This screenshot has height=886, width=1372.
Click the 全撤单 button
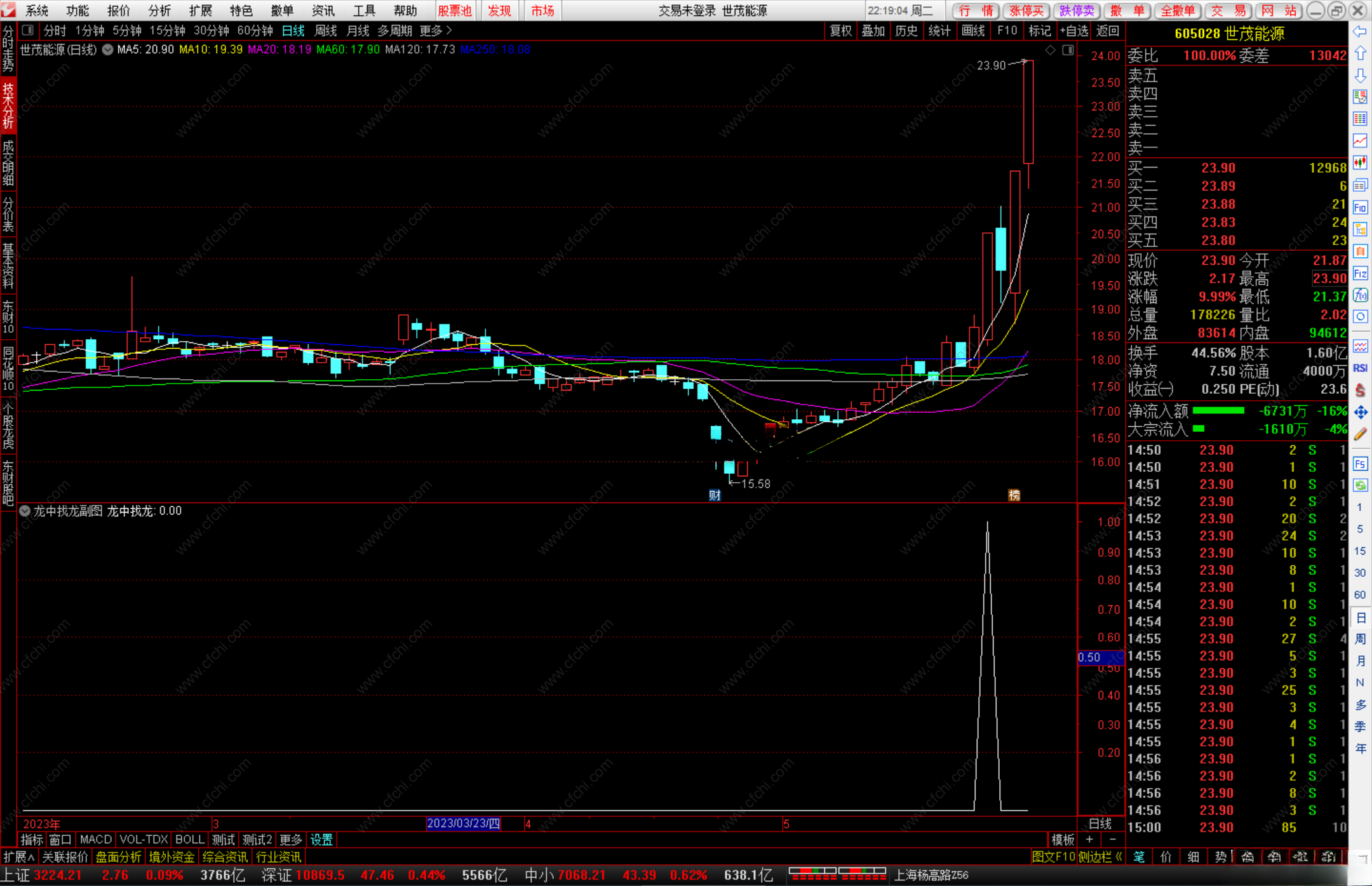pyautogui.click(x=1177, y=10)
